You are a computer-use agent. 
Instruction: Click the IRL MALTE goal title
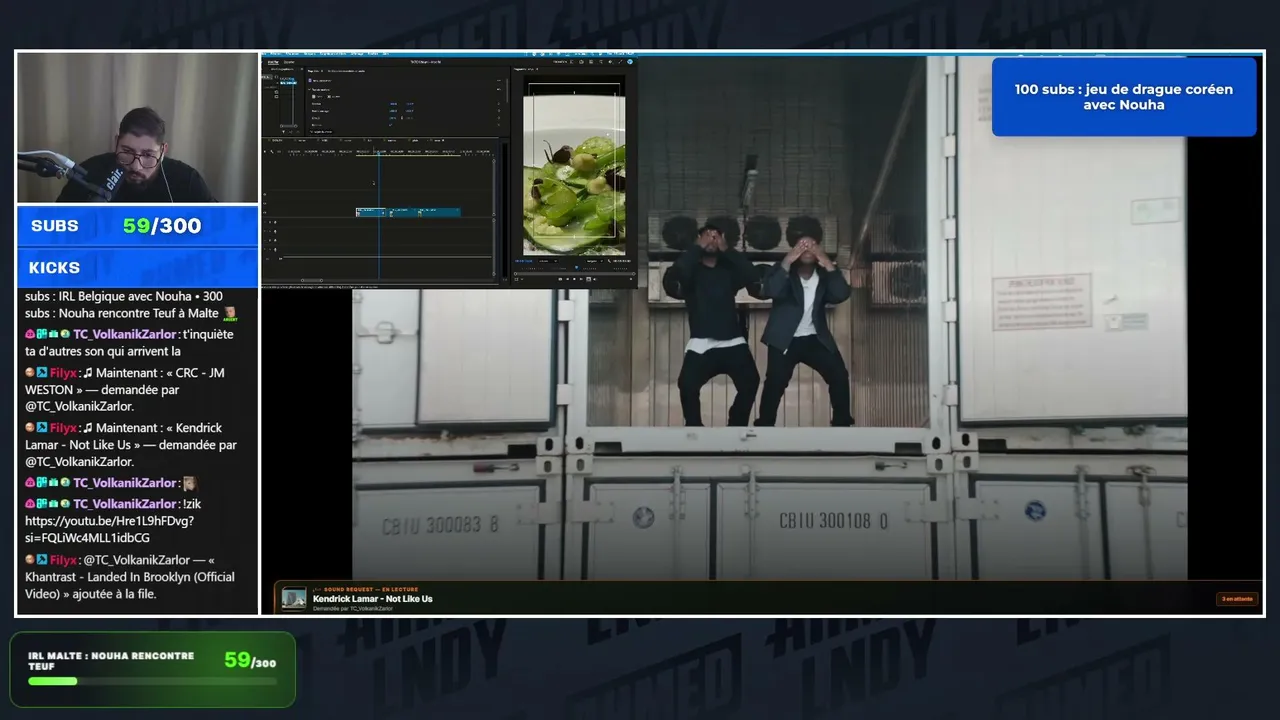coord(111,661)
